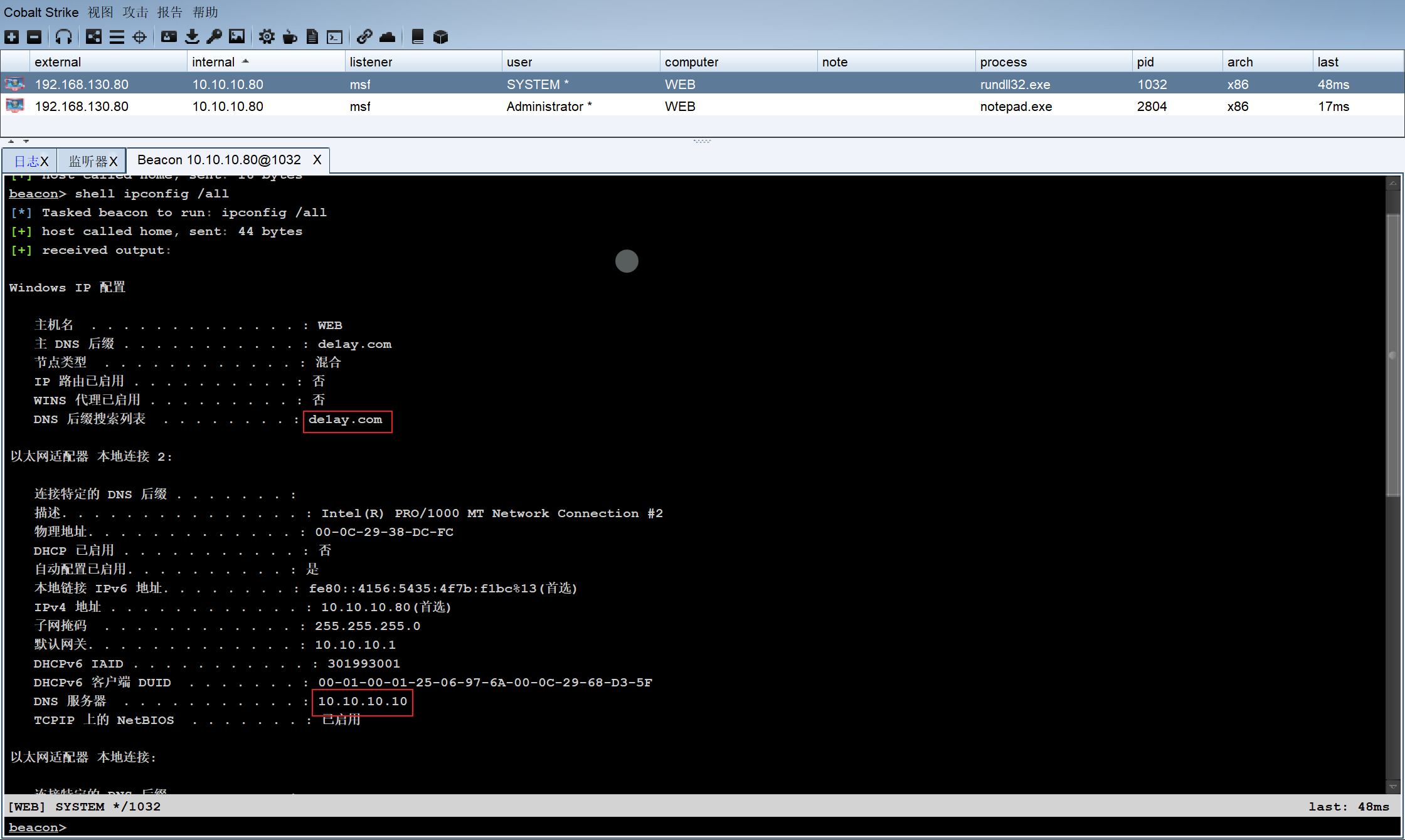
Task: Click the Disconnect minus icon
Action: 34,37
